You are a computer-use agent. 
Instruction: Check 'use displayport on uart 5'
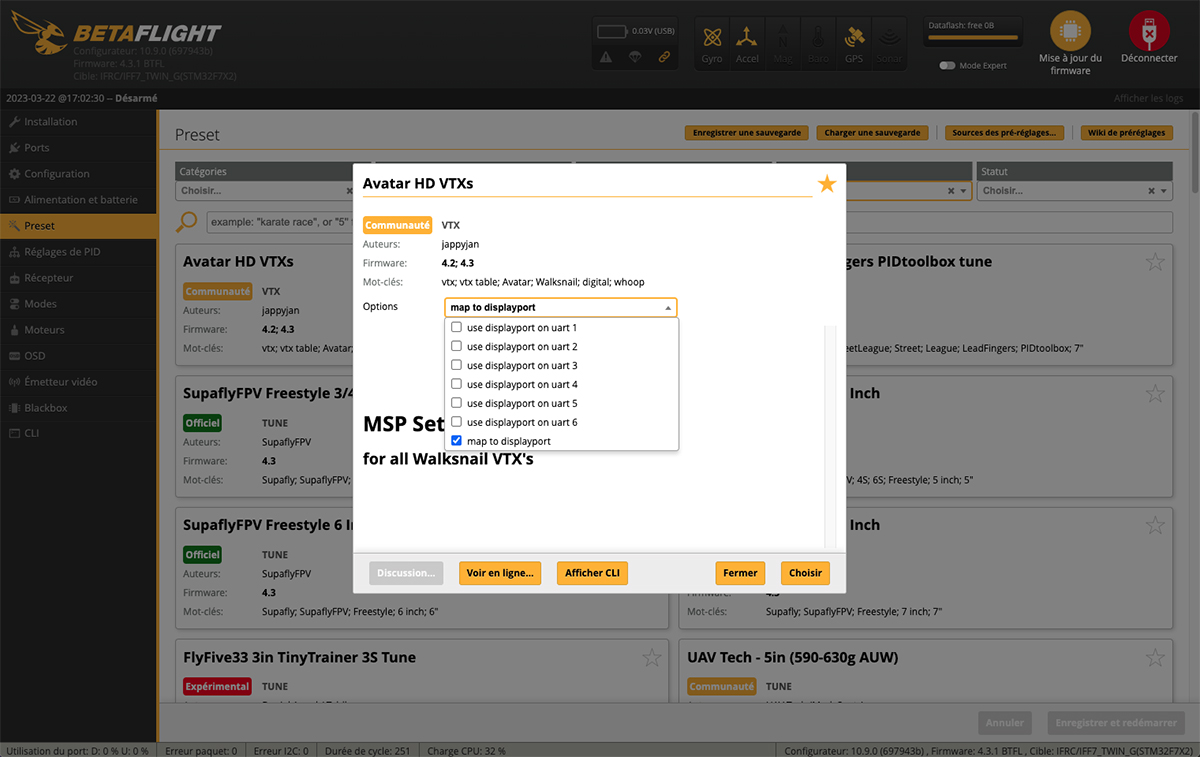coord(457,404)
